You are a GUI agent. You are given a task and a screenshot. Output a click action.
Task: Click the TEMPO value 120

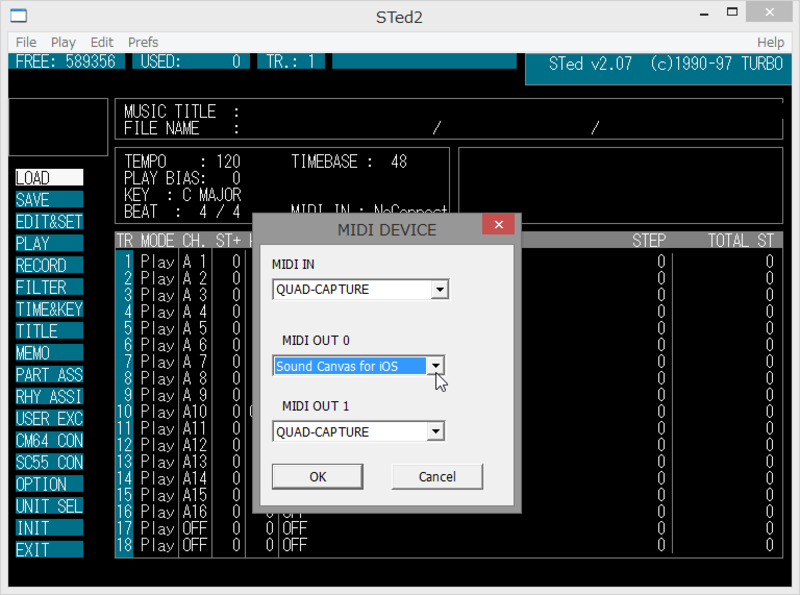[228, 162]
